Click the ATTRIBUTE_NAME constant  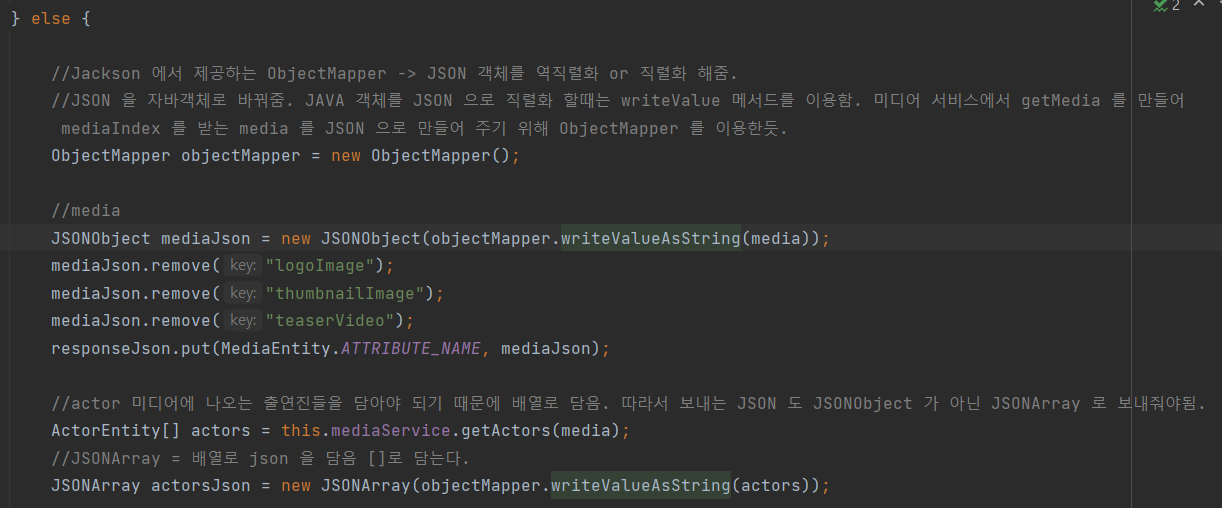click(411, 348)
